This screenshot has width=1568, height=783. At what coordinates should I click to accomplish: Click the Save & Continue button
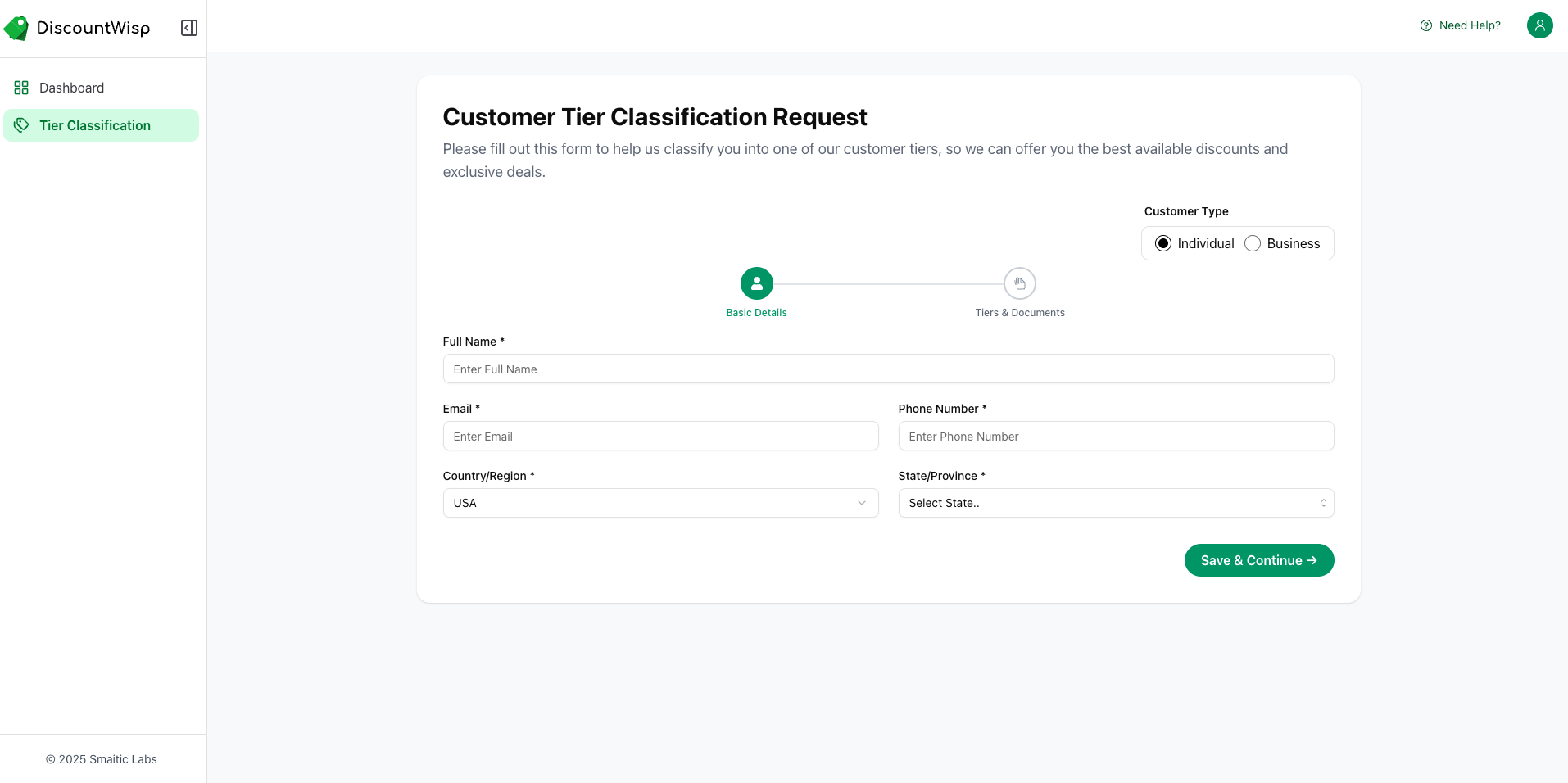coord(1258,560)
